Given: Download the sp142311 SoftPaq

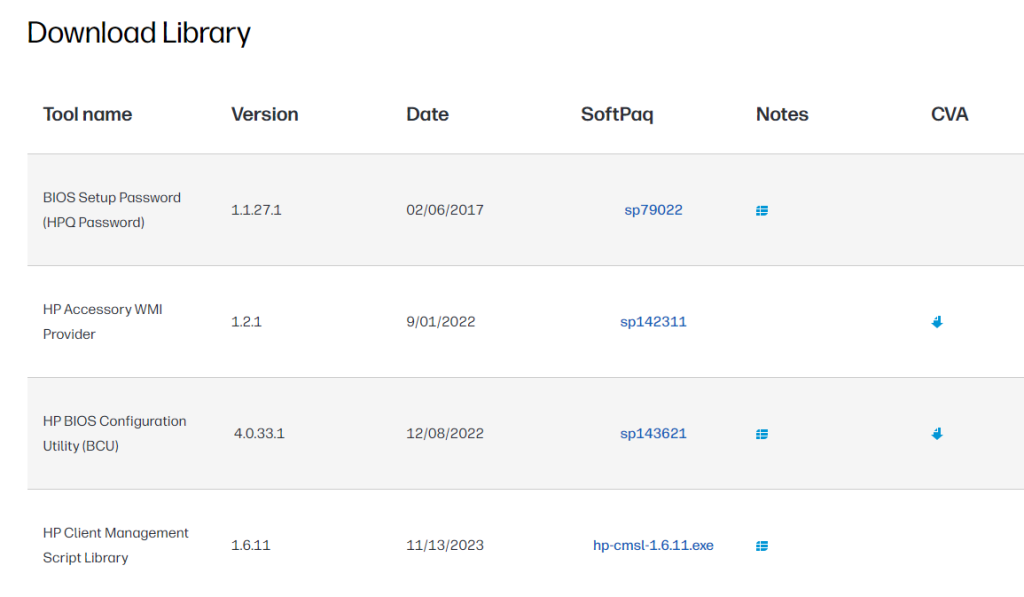Looking at the screenshot, I should coord(653,321).
